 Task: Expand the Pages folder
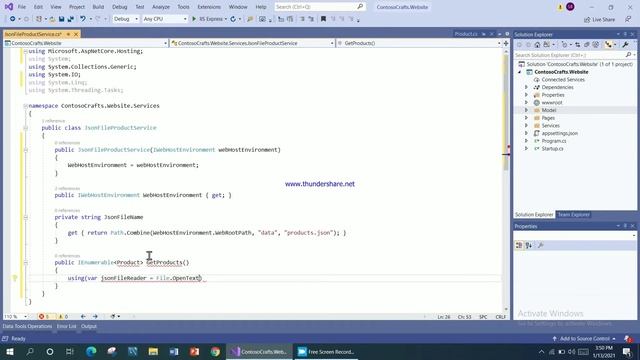coord(526,118)
